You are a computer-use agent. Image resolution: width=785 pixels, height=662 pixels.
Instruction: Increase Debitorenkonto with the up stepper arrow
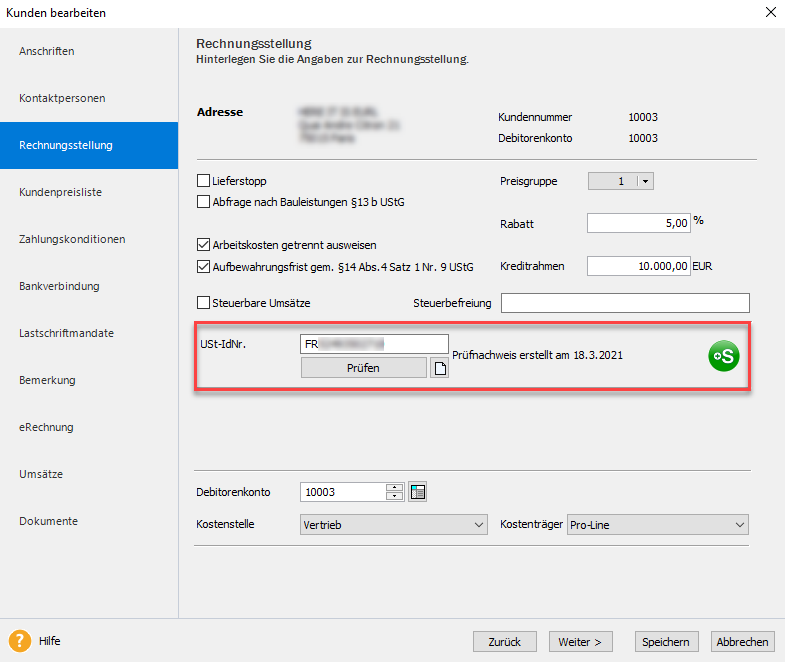pyautogui.click(x=394, y=488)
